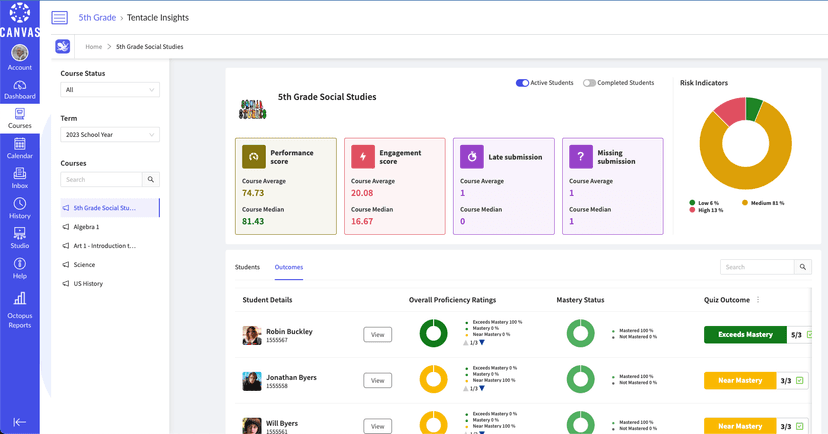828x434 pixels.
Task: Open Help in the Canvas sidebar
Action: pos(20,268)
